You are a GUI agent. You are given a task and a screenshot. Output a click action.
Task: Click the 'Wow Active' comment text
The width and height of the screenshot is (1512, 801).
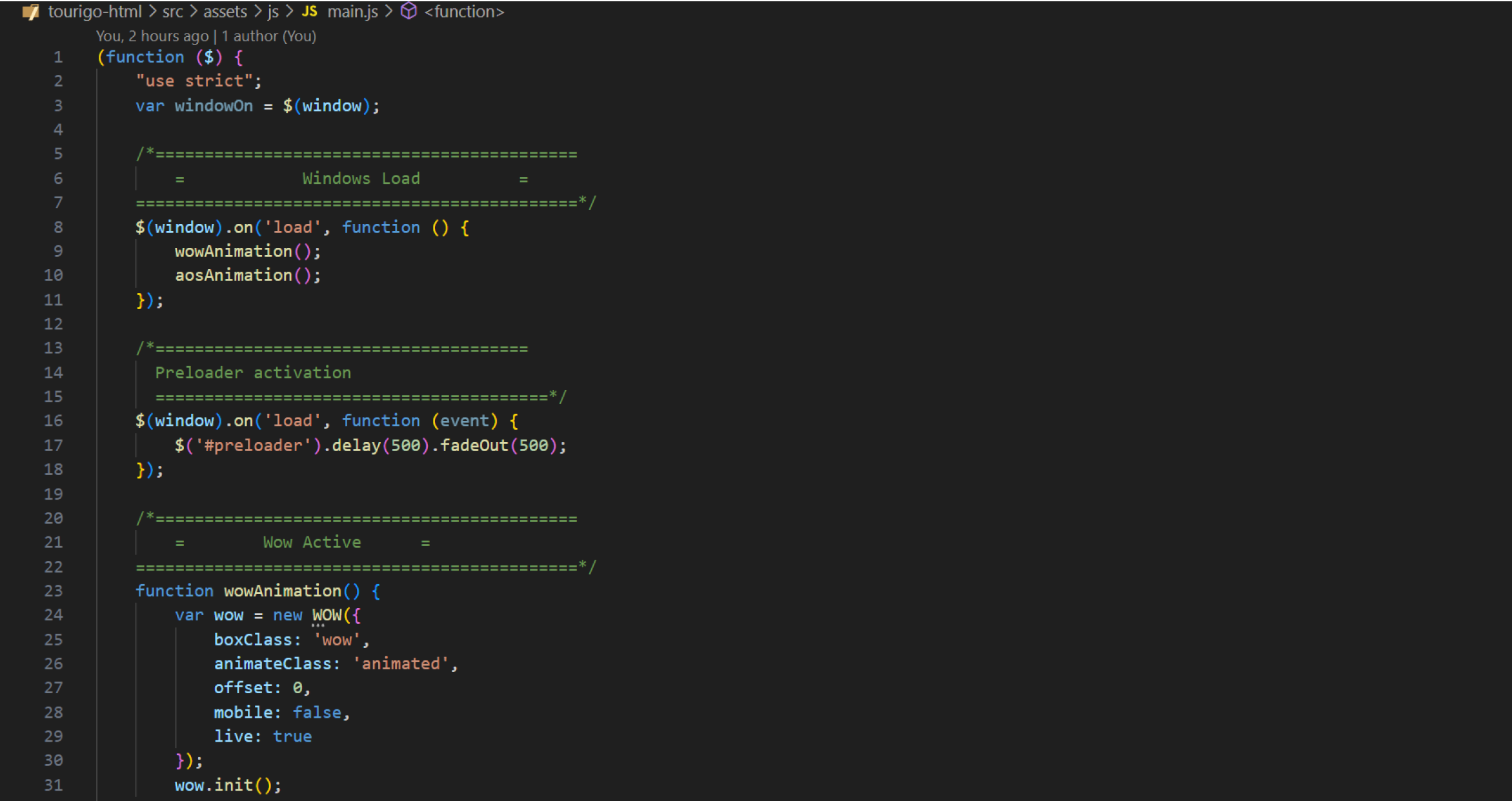coord(312,542)
